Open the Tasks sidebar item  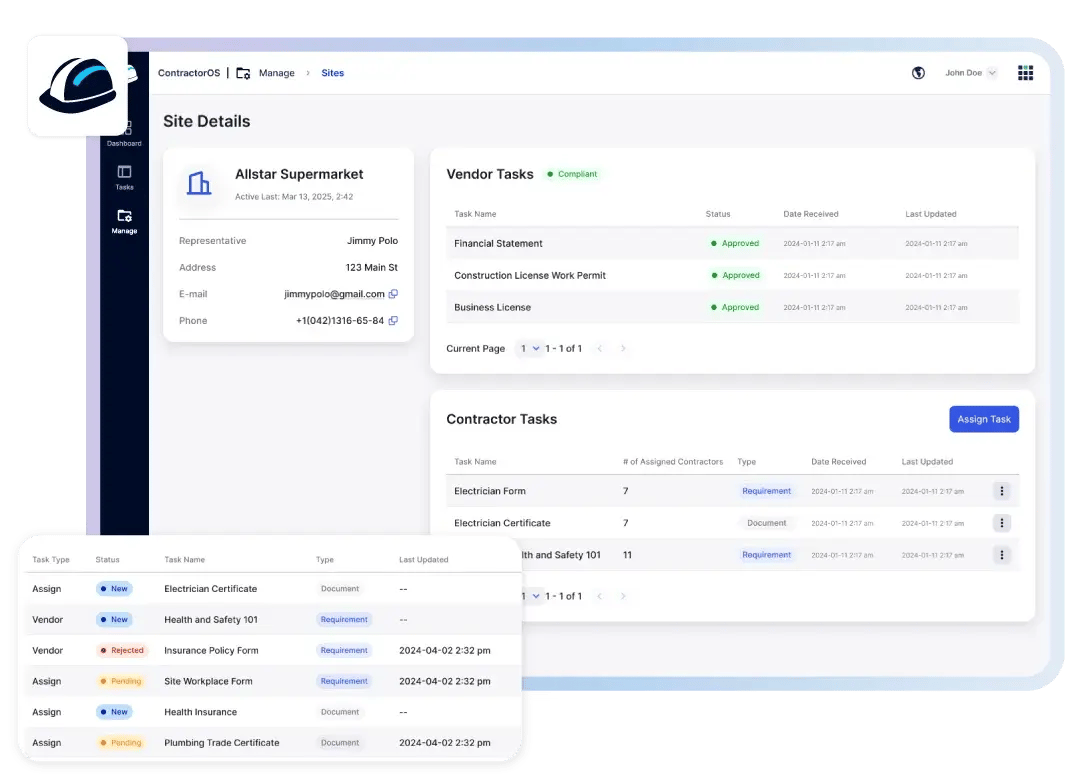[124, 177]
